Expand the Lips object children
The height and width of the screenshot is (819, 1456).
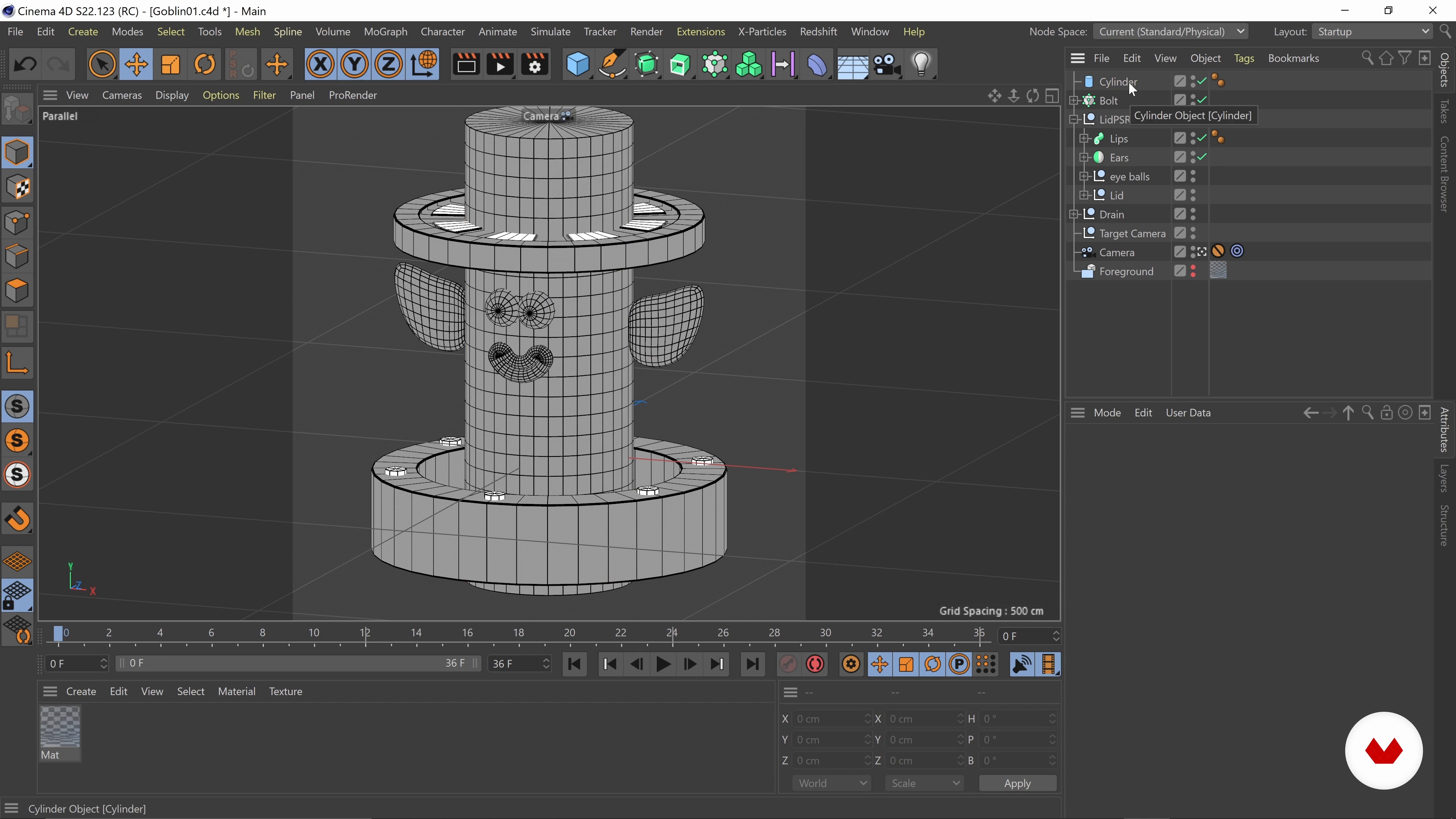[x=1084, y=138]
